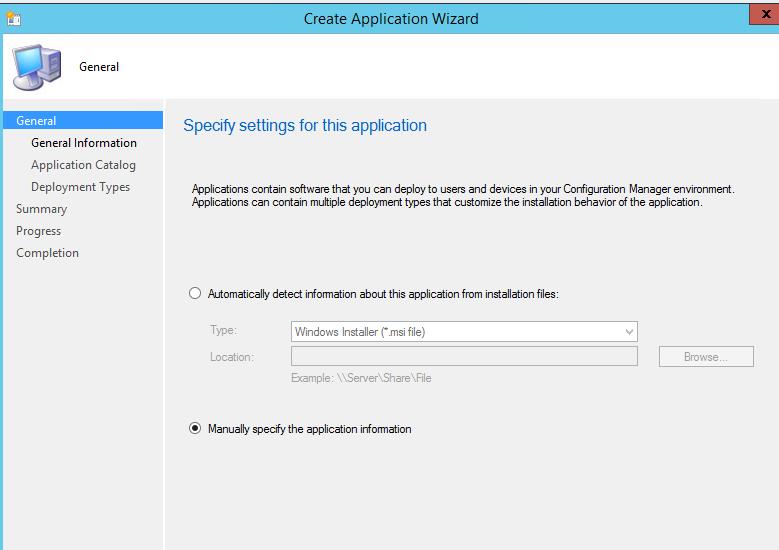The height and width of the screenshot is (550, 779).
Task: Click the General label beside the computer icon
Action: click(x=99, y=67)
